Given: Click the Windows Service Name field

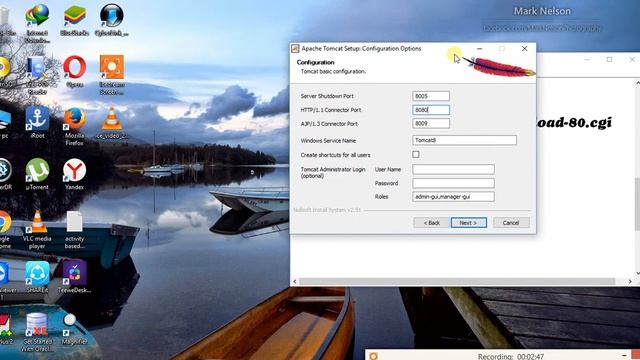Looking at the screenshot, I should 464,140.
